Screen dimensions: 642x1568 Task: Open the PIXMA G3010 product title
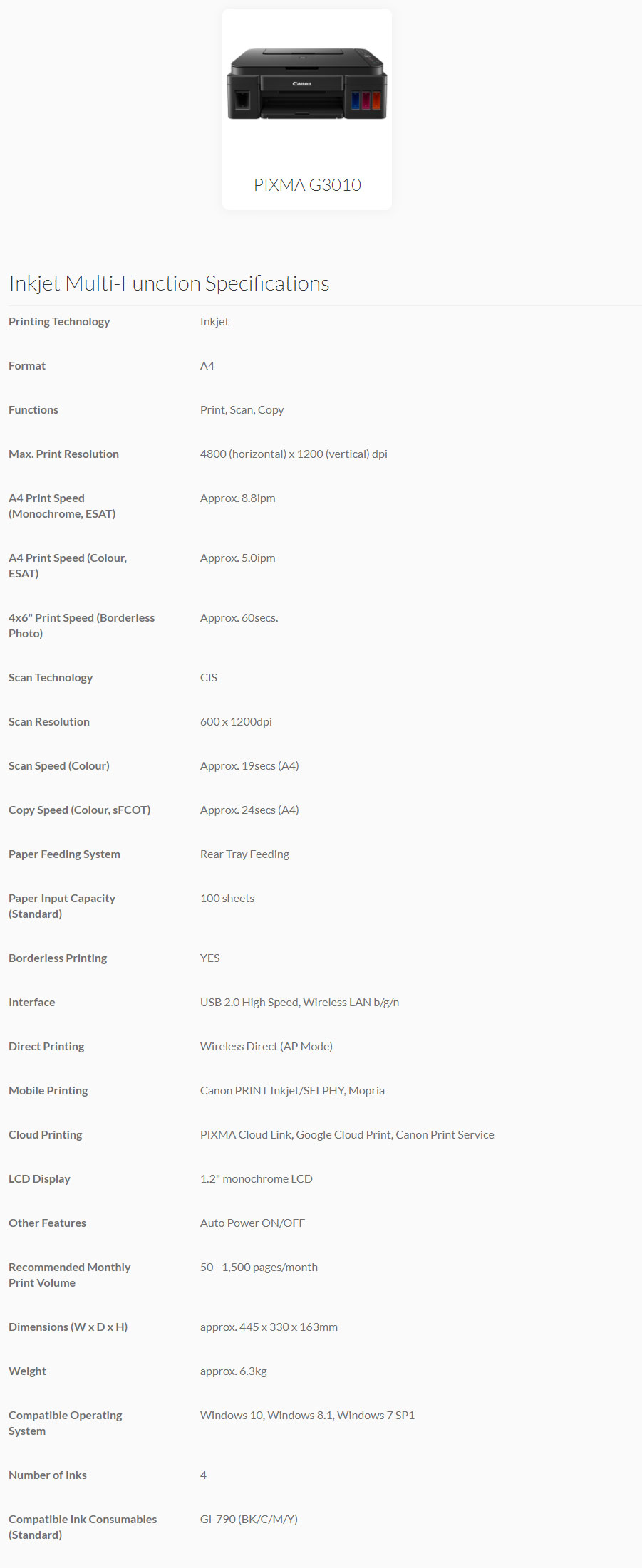(x=307, y=185)
